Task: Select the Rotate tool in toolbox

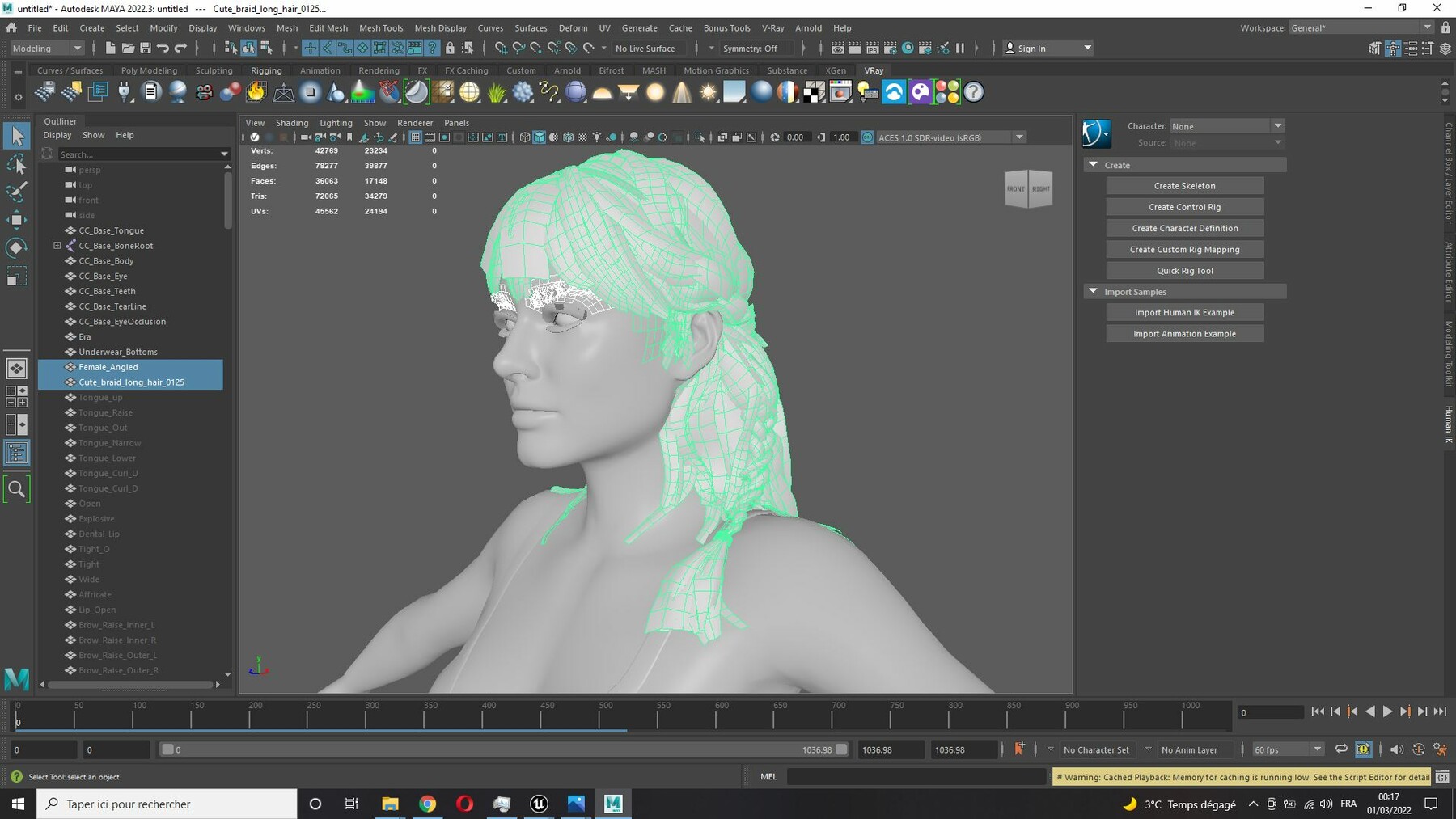Action: [17, 247]
